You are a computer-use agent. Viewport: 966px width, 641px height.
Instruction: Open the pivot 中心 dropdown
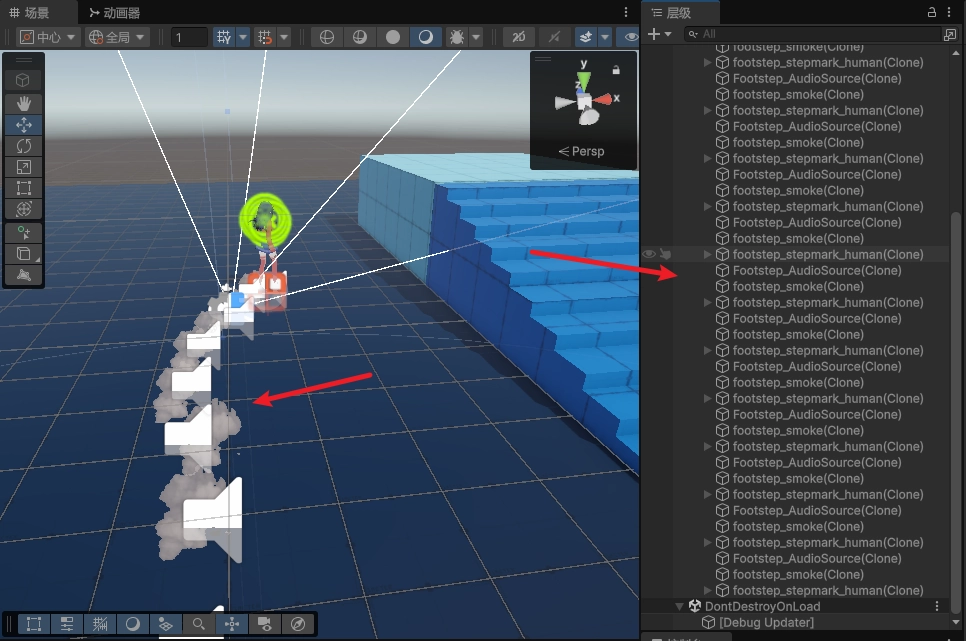pos(47,37)
